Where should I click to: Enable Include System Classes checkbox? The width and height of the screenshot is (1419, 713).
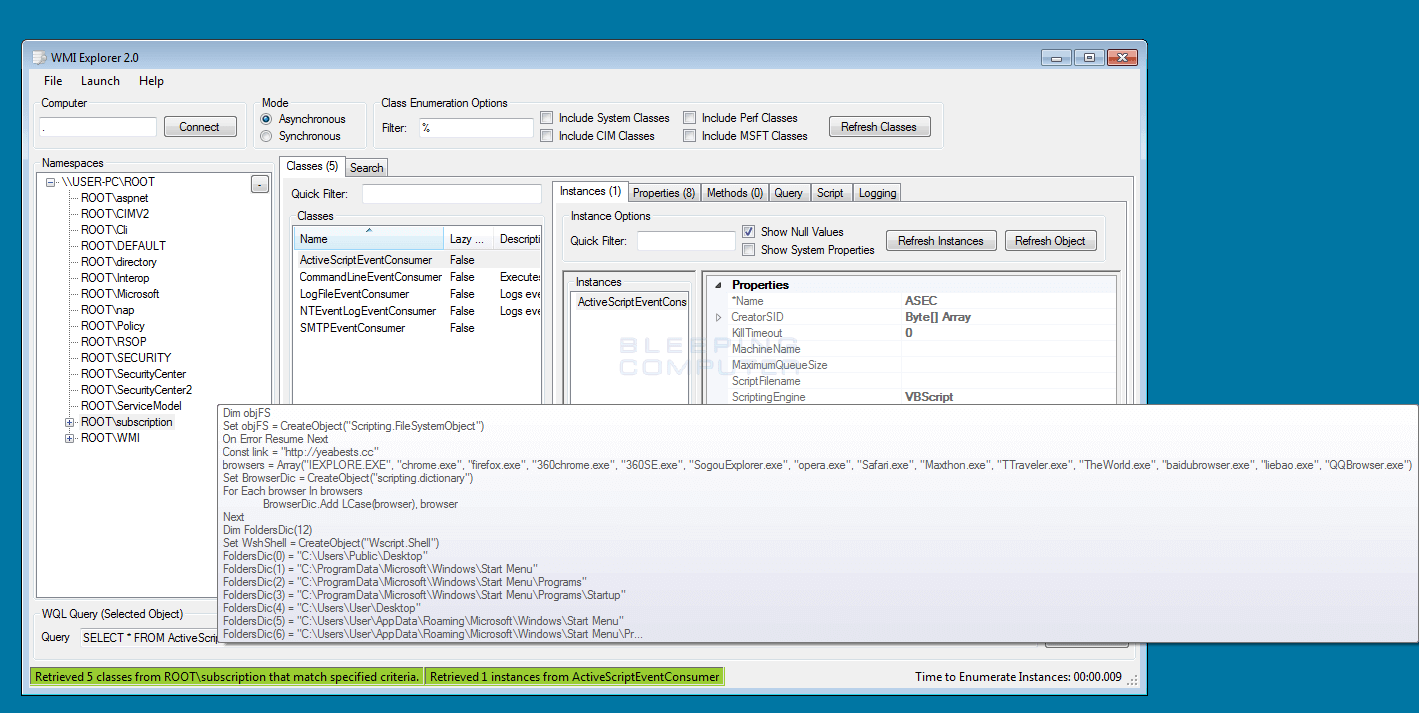coord(546,118)
